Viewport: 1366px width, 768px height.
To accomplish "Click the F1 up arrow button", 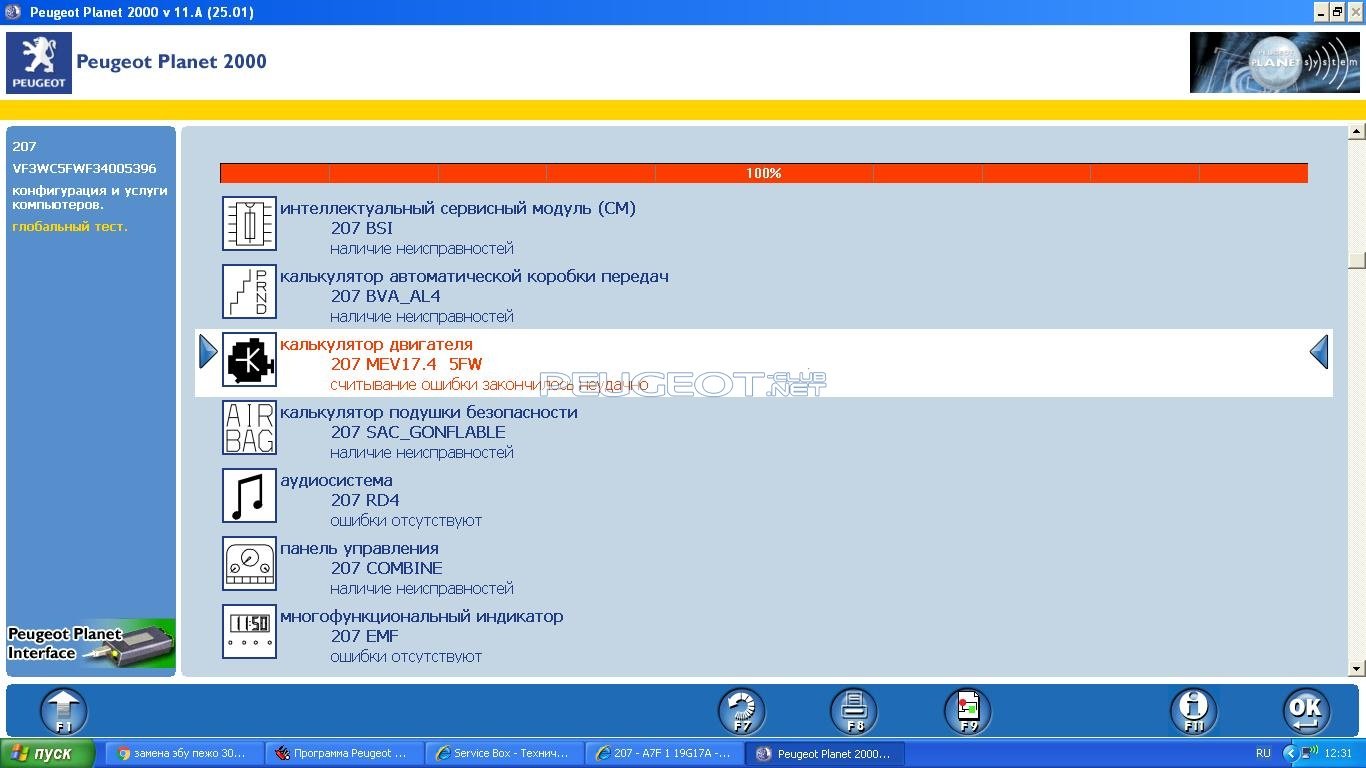I will click(64, 712).
